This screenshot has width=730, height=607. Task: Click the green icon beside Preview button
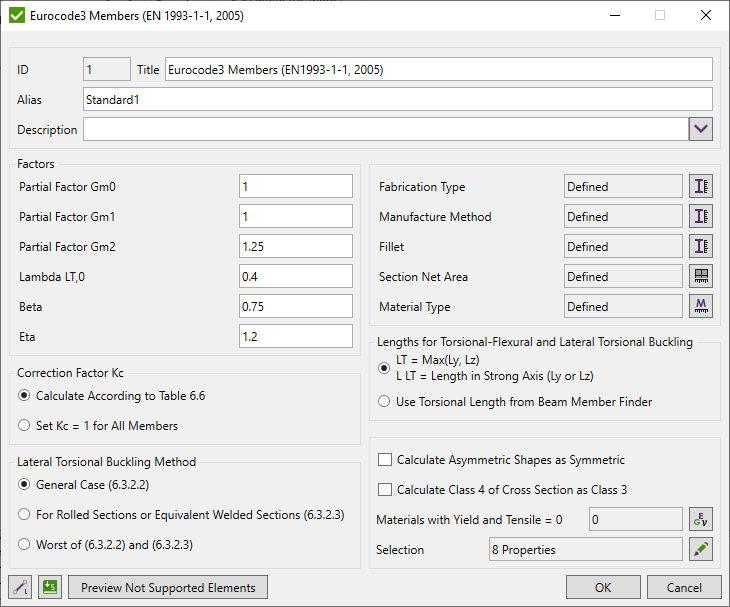(50, 587)
